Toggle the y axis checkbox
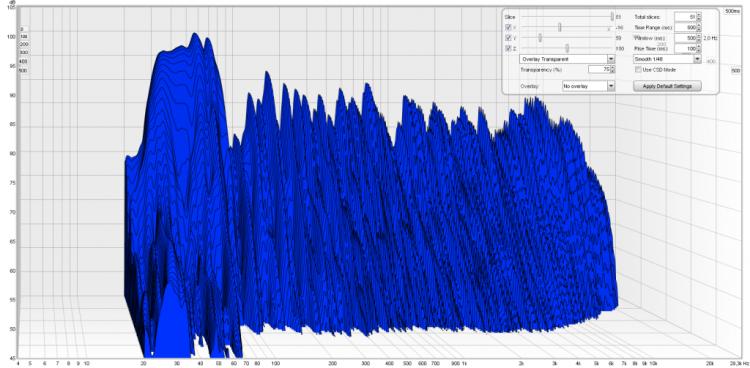This screenshot has width=750, height=368. coord(508,38)
